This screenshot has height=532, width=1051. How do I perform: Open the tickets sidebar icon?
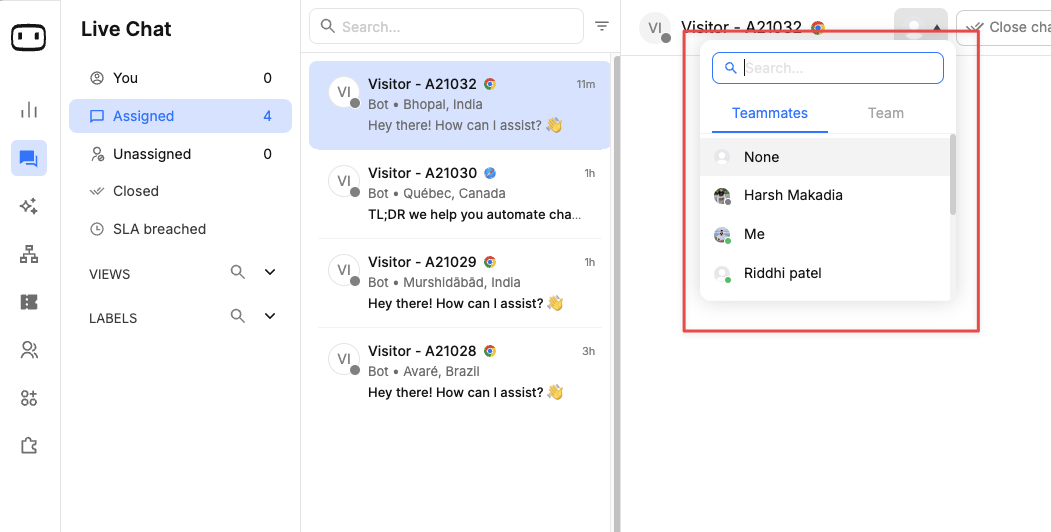tap(29, 302)
